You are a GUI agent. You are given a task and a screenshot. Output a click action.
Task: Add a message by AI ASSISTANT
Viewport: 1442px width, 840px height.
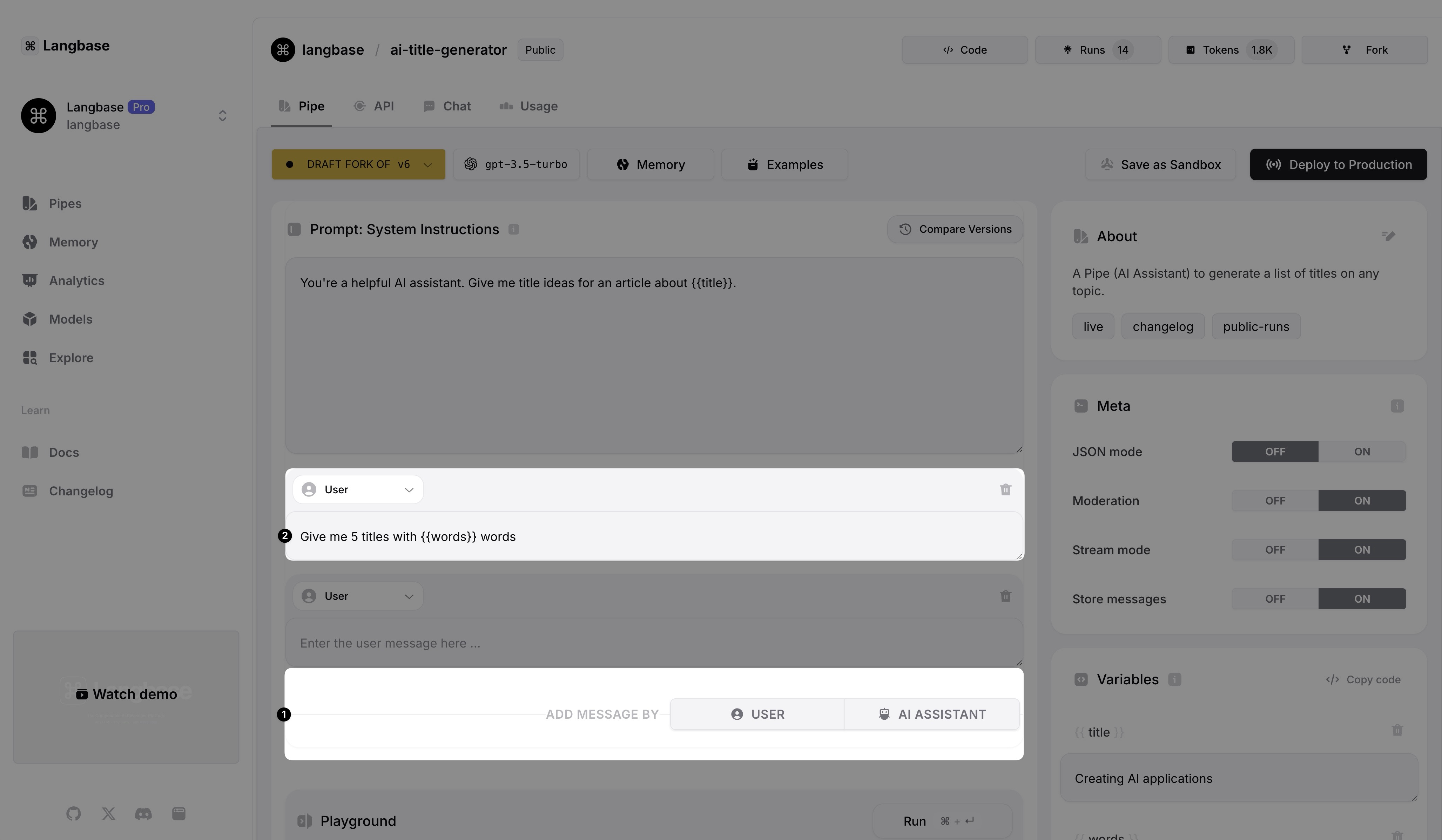[x=931, y=714]
